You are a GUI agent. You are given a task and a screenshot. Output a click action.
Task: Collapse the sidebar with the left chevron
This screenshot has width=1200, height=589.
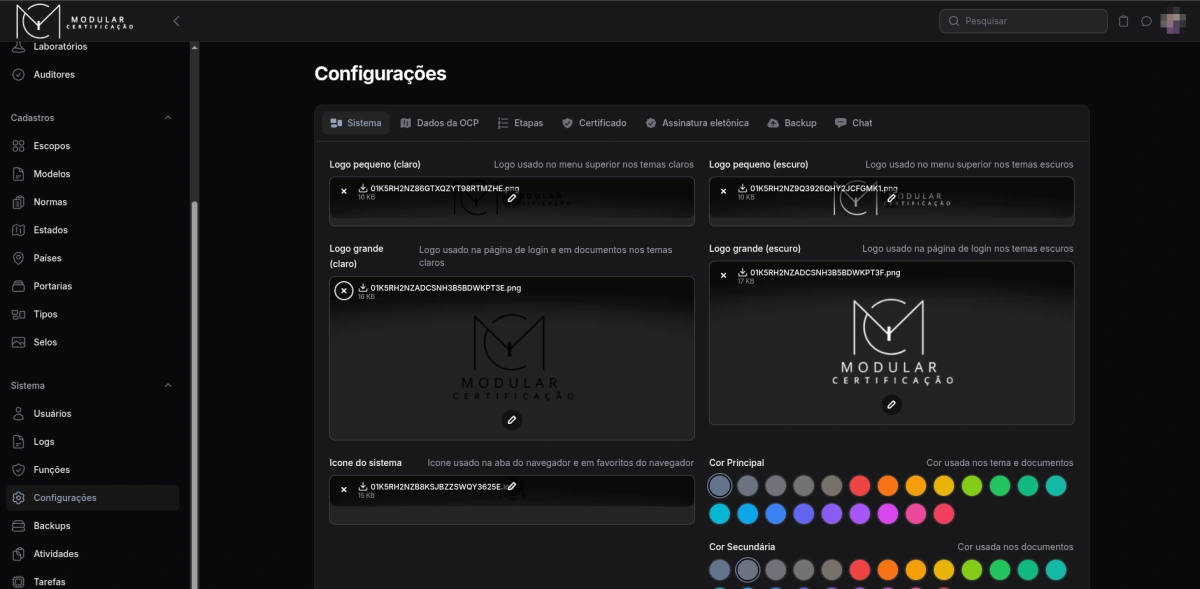click(x=176, y=19)
